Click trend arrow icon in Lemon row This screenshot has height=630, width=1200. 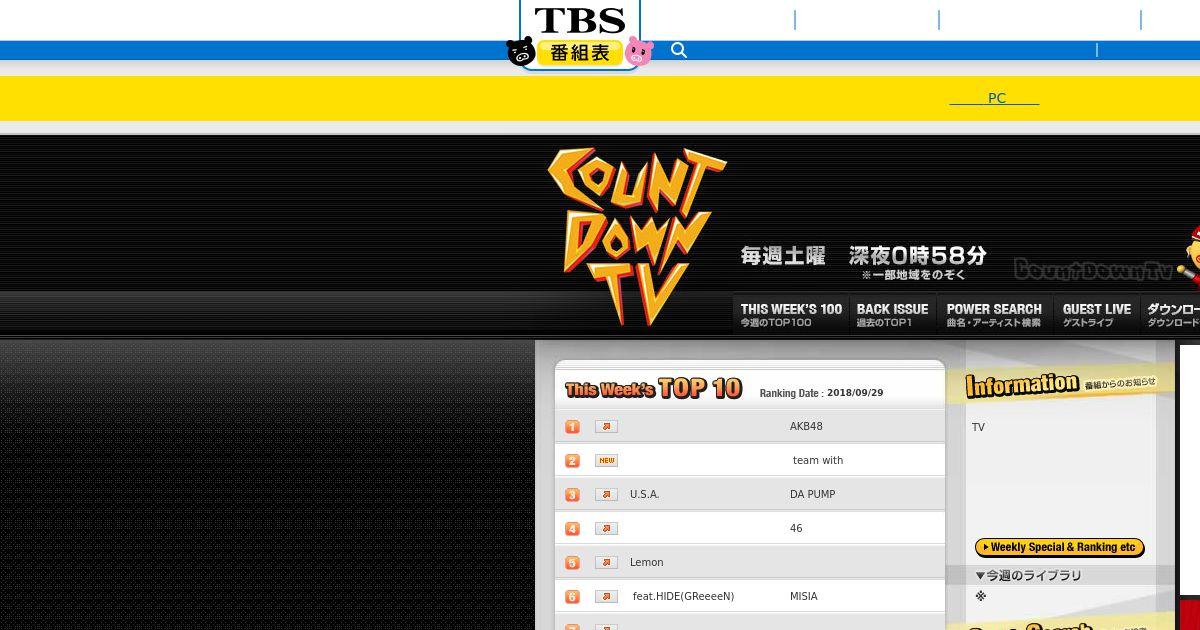606,562
